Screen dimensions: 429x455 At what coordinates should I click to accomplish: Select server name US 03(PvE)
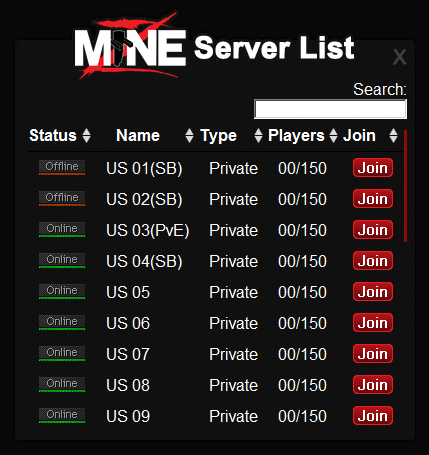coord(148,230)
